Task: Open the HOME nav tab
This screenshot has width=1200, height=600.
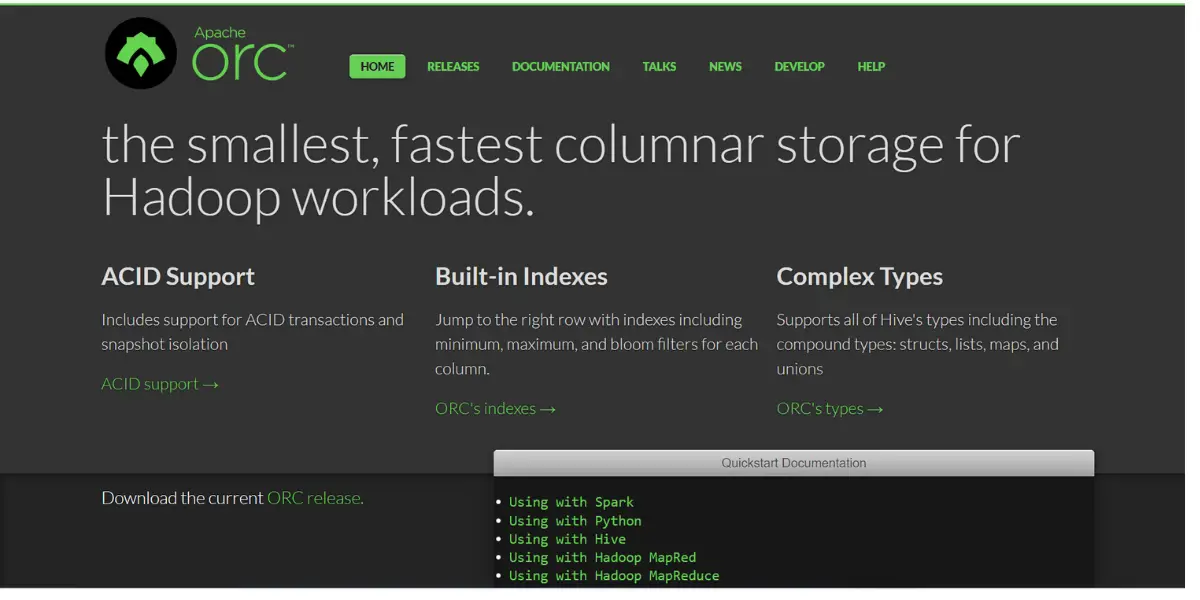Action: click(377, 67)
